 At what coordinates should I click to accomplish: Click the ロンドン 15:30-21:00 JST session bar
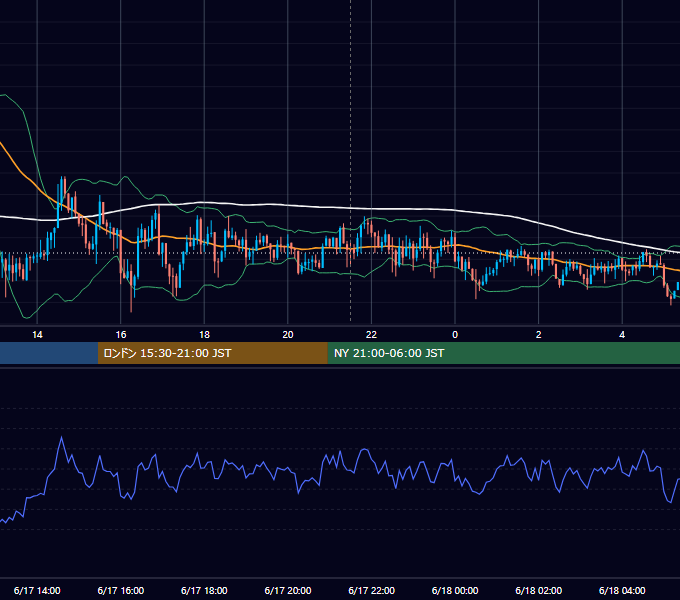212,353
